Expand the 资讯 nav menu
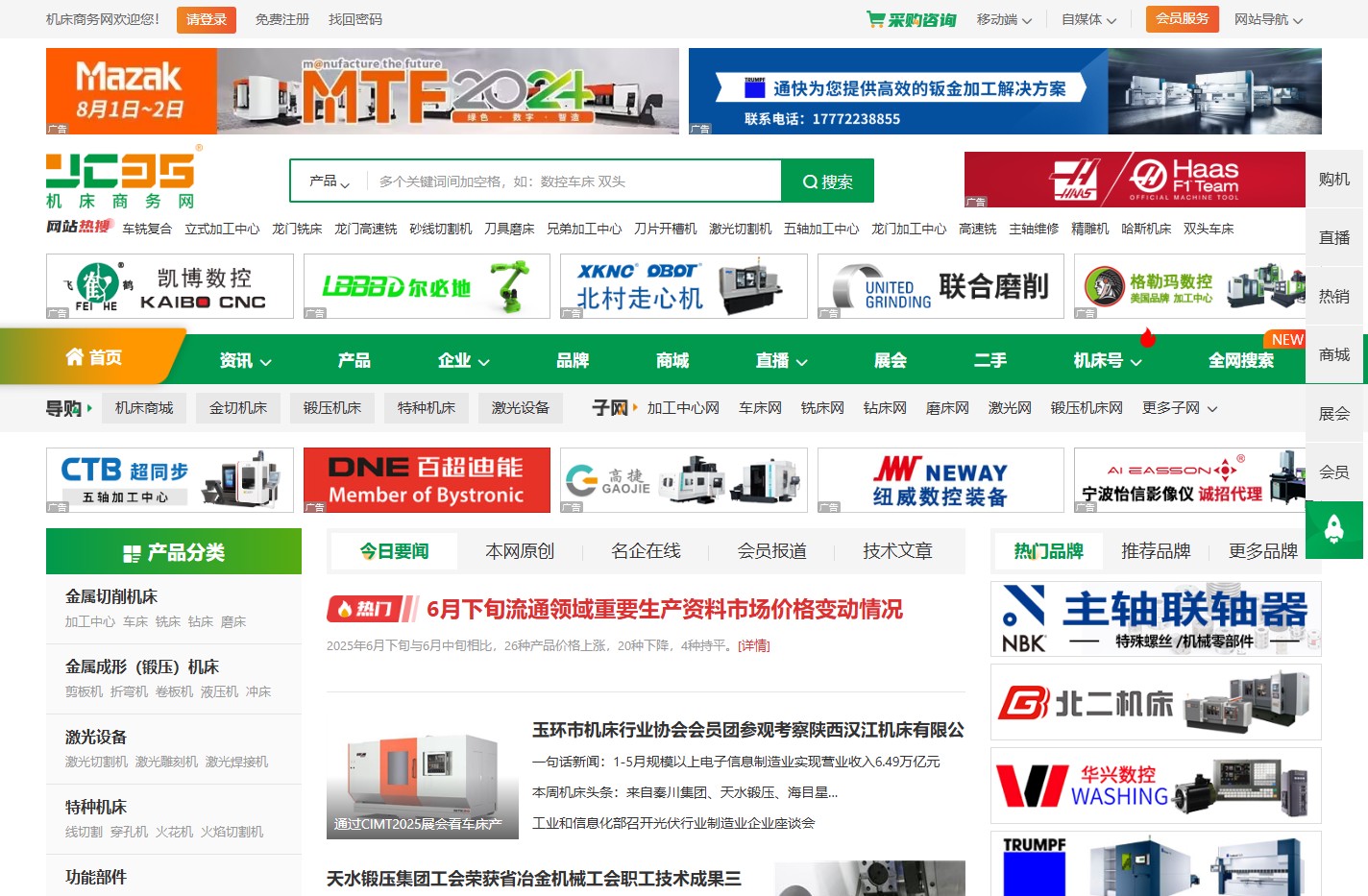The width and height of the screenshot is (1368, 896). click(245, 360)
